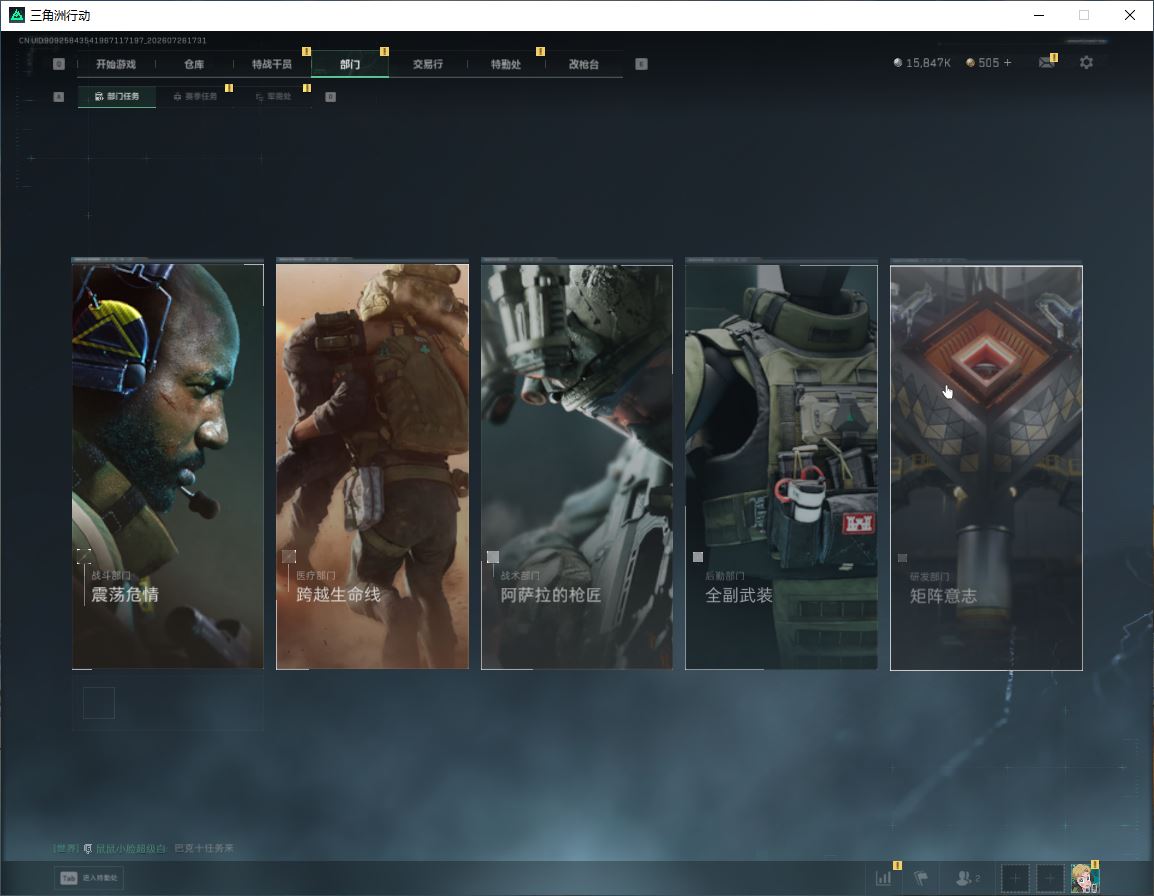Open the 开始游戏 tab
The height and width of the screenshot is (896, 1154).
116,64
